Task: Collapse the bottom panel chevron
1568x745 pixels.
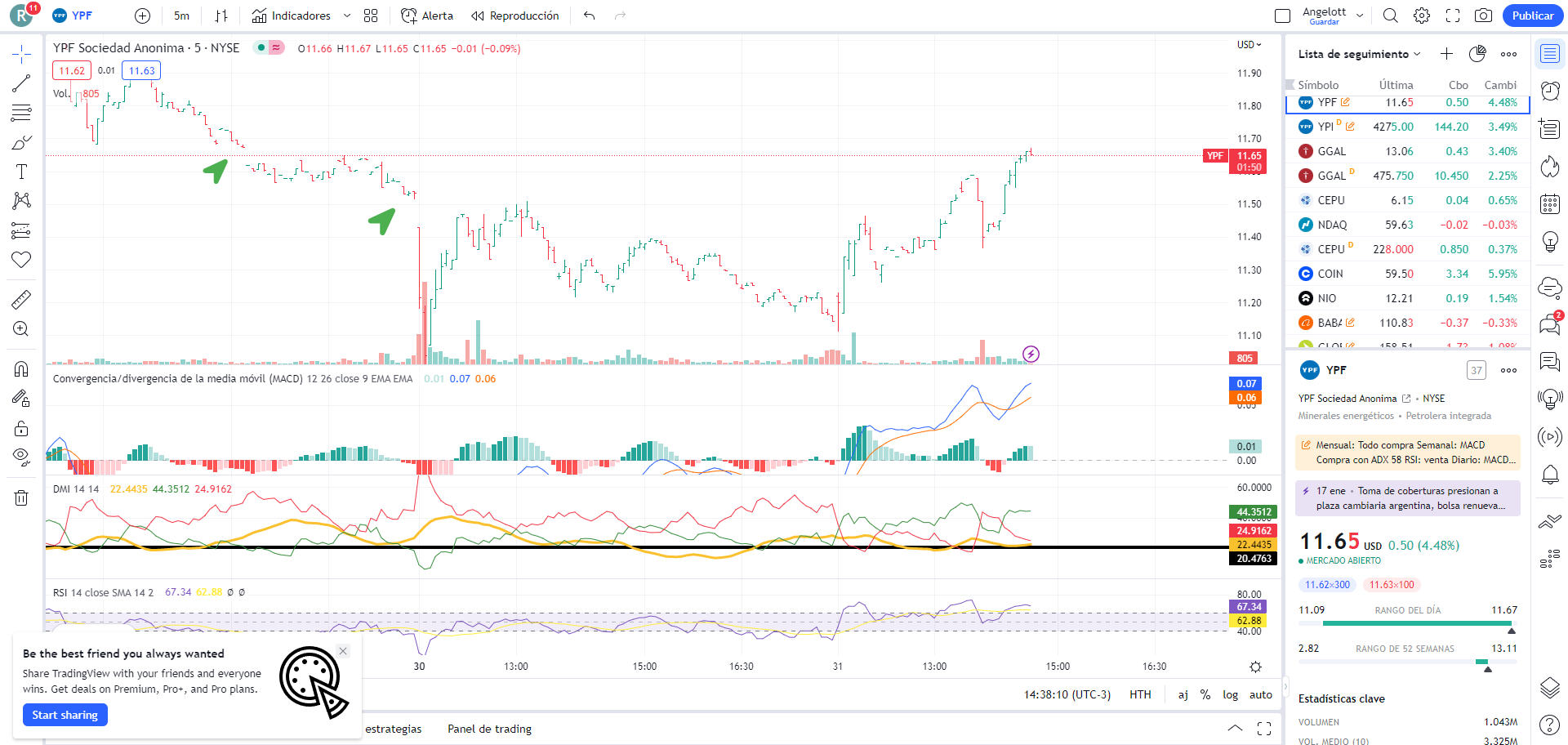Action: 1235,729
